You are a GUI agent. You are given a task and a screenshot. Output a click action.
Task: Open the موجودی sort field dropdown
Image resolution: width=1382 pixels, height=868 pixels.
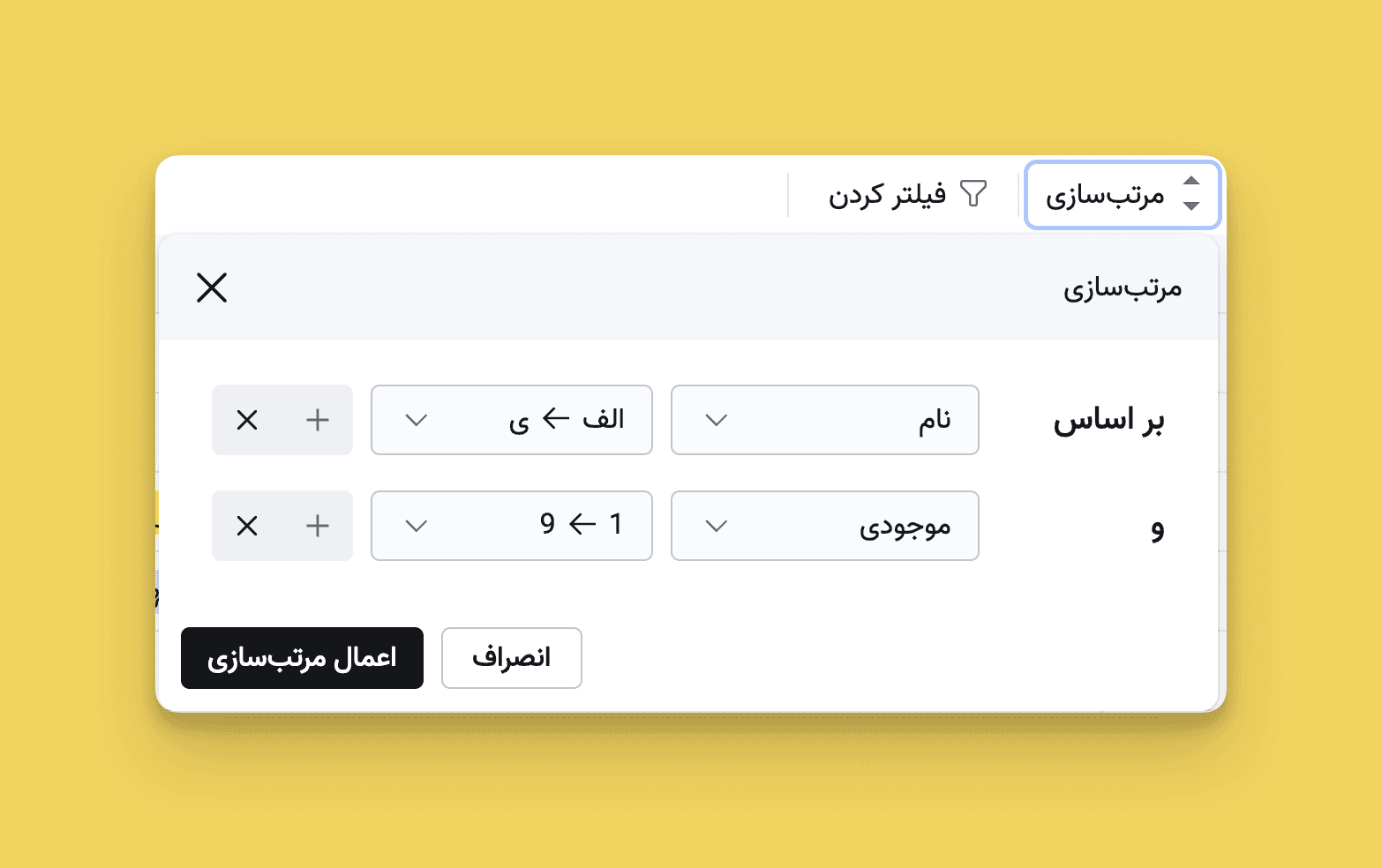[x=824, y=526]
